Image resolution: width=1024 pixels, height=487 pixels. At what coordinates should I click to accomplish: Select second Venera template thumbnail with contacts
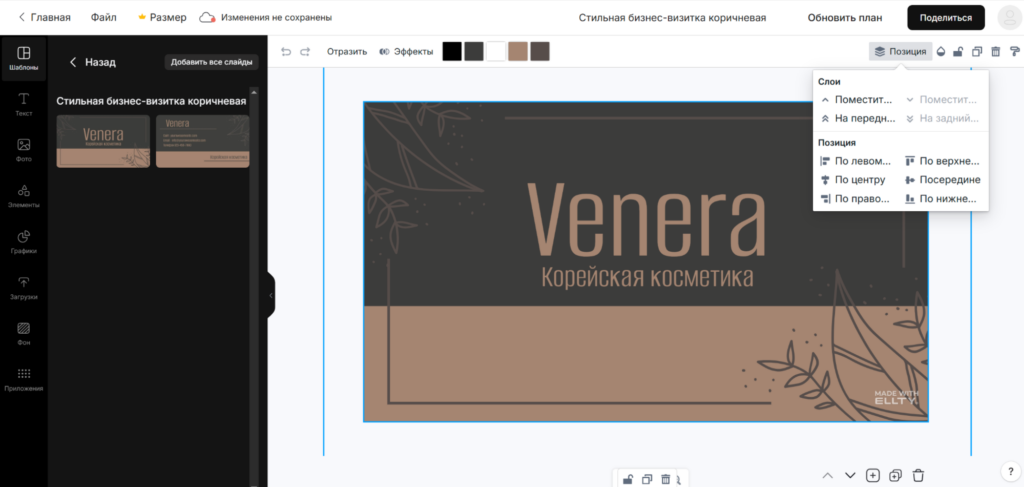point(202,141)
